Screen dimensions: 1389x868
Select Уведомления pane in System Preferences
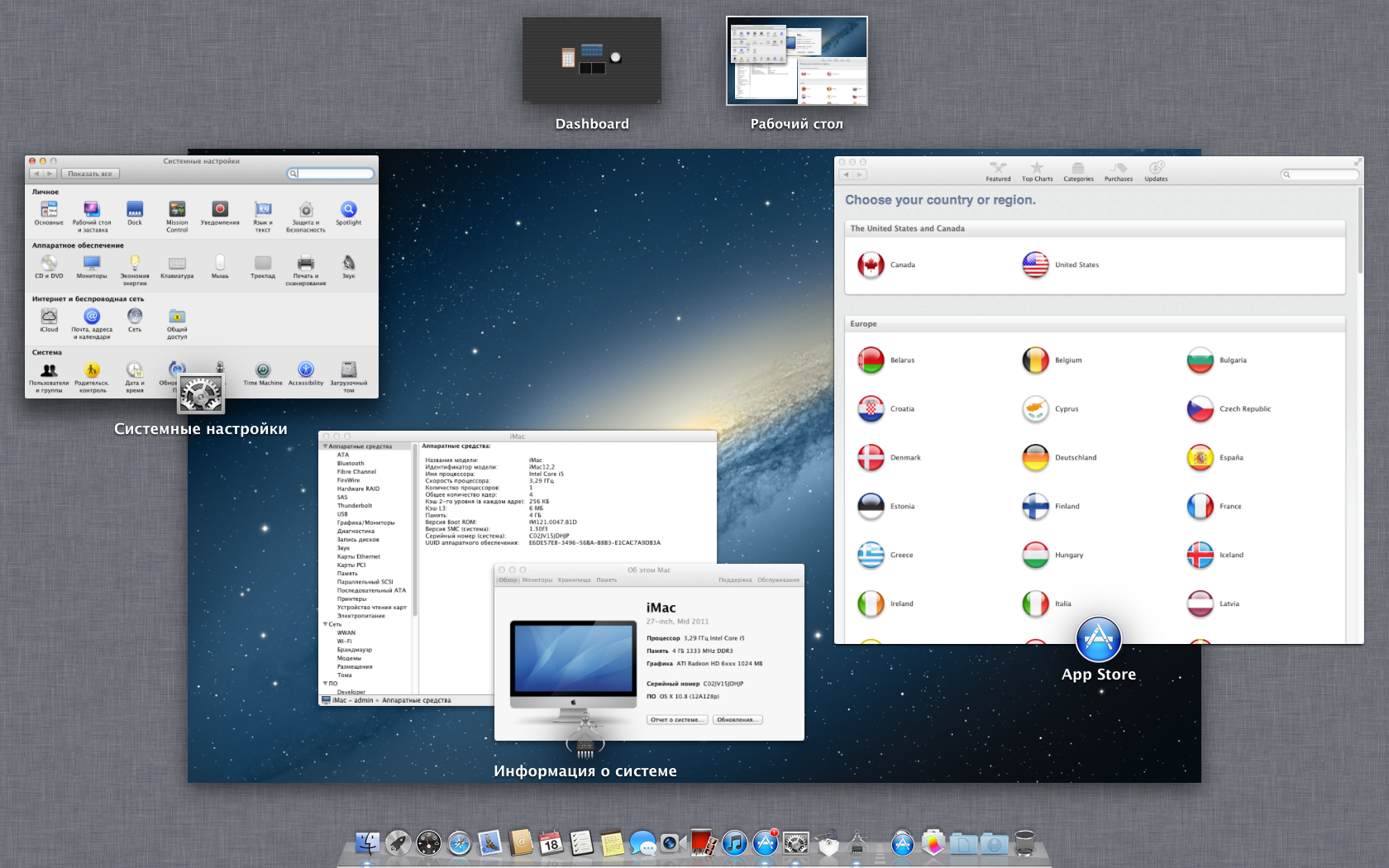(x=220, y=213)
